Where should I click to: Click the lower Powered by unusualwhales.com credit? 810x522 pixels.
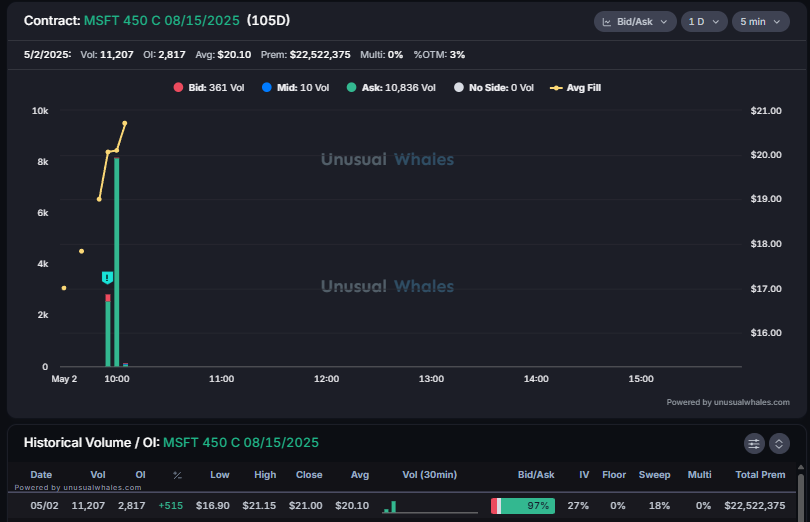(77, 487)
